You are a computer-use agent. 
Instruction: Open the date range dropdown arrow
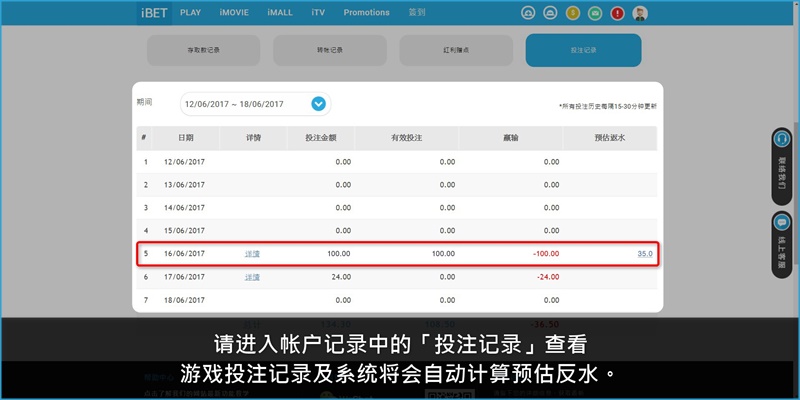(x=318, y=104)
